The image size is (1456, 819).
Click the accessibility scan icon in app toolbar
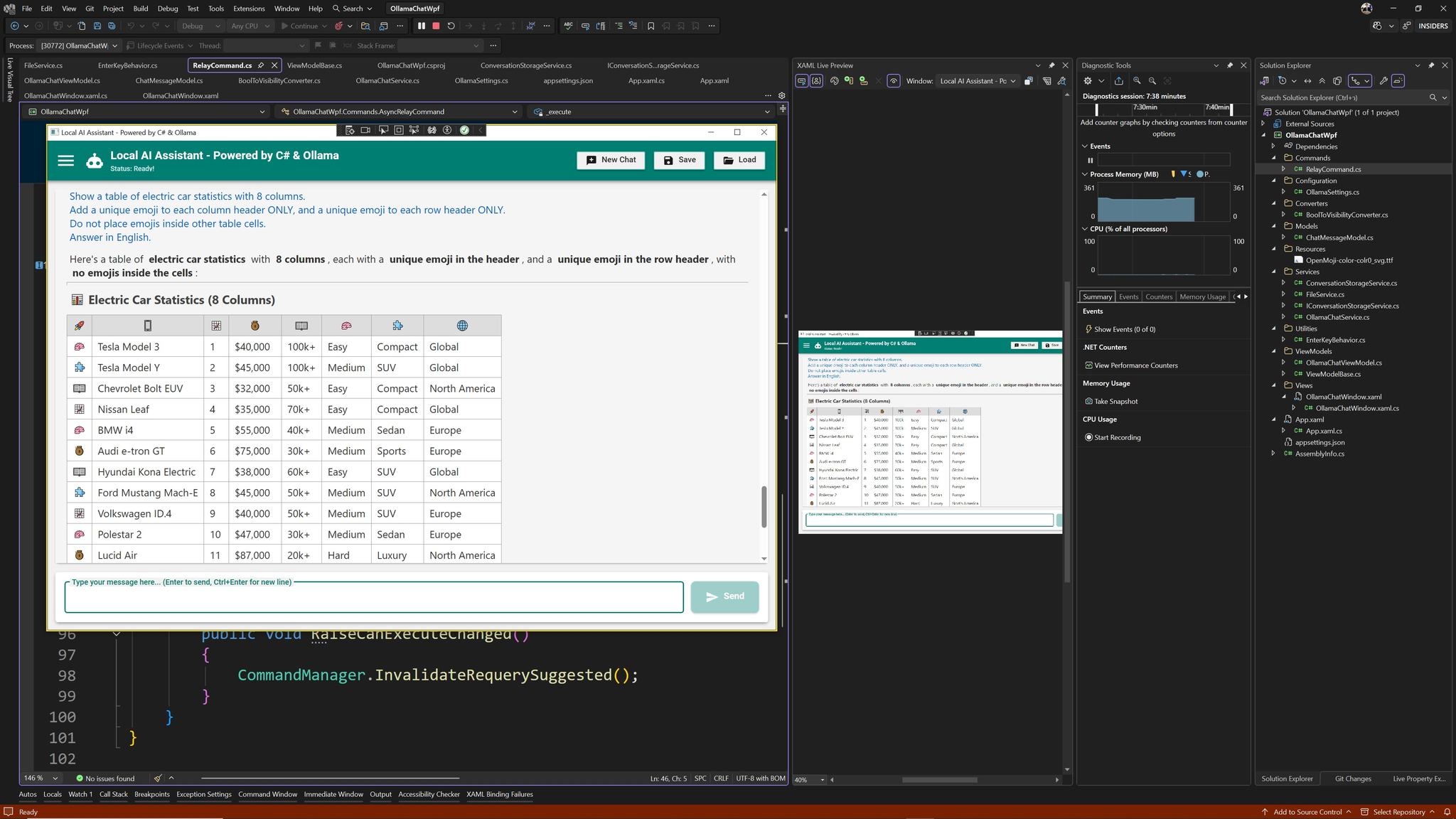(x=447, y=130)
